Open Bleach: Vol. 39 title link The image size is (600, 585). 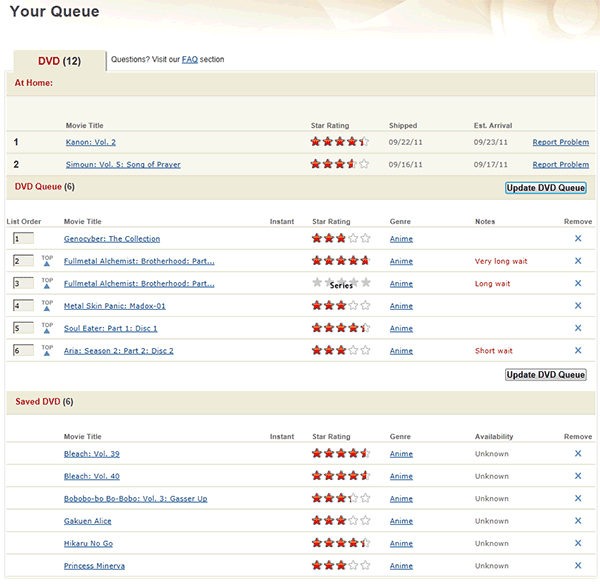coord(91,454)
